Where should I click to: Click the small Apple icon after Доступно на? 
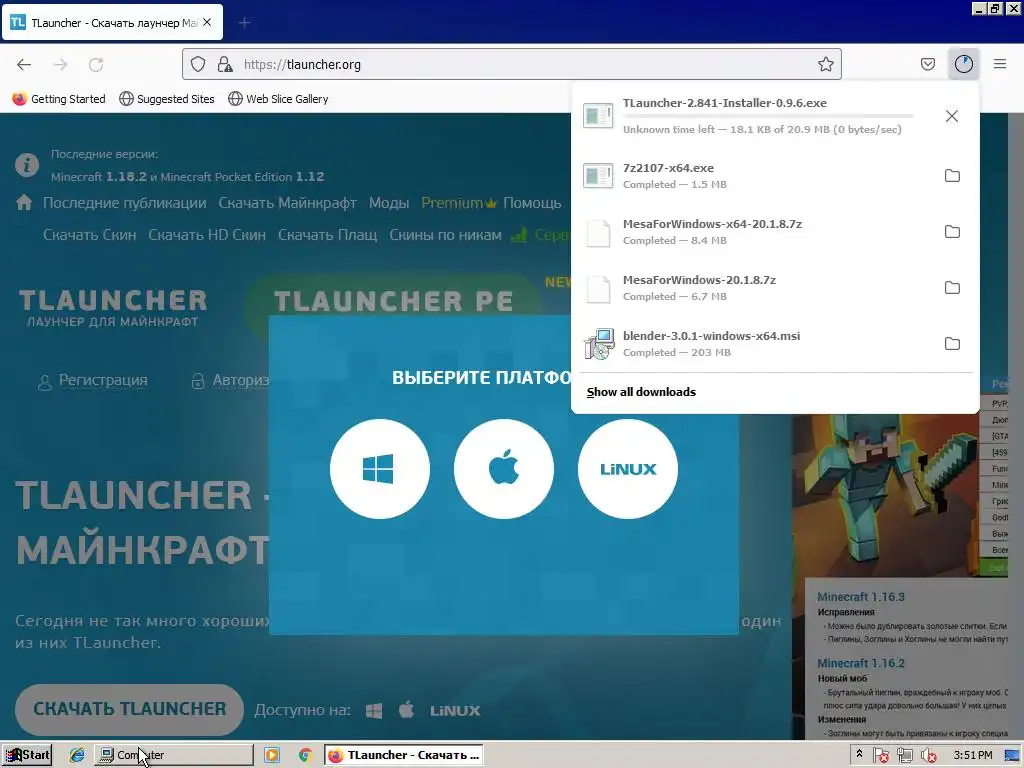(406, 710)
